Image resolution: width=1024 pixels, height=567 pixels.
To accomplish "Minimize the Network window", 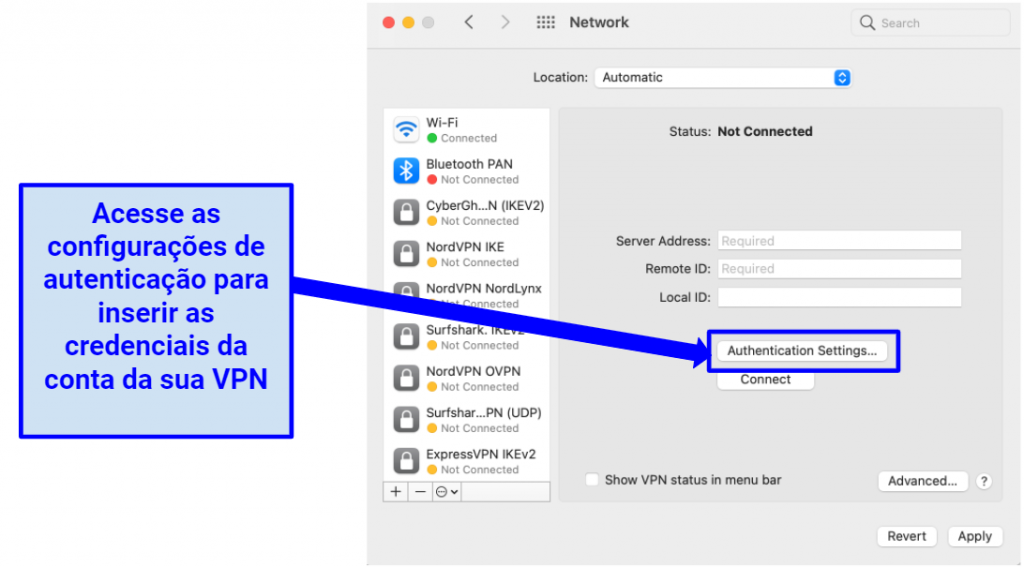I will click(x=408, y=23).
